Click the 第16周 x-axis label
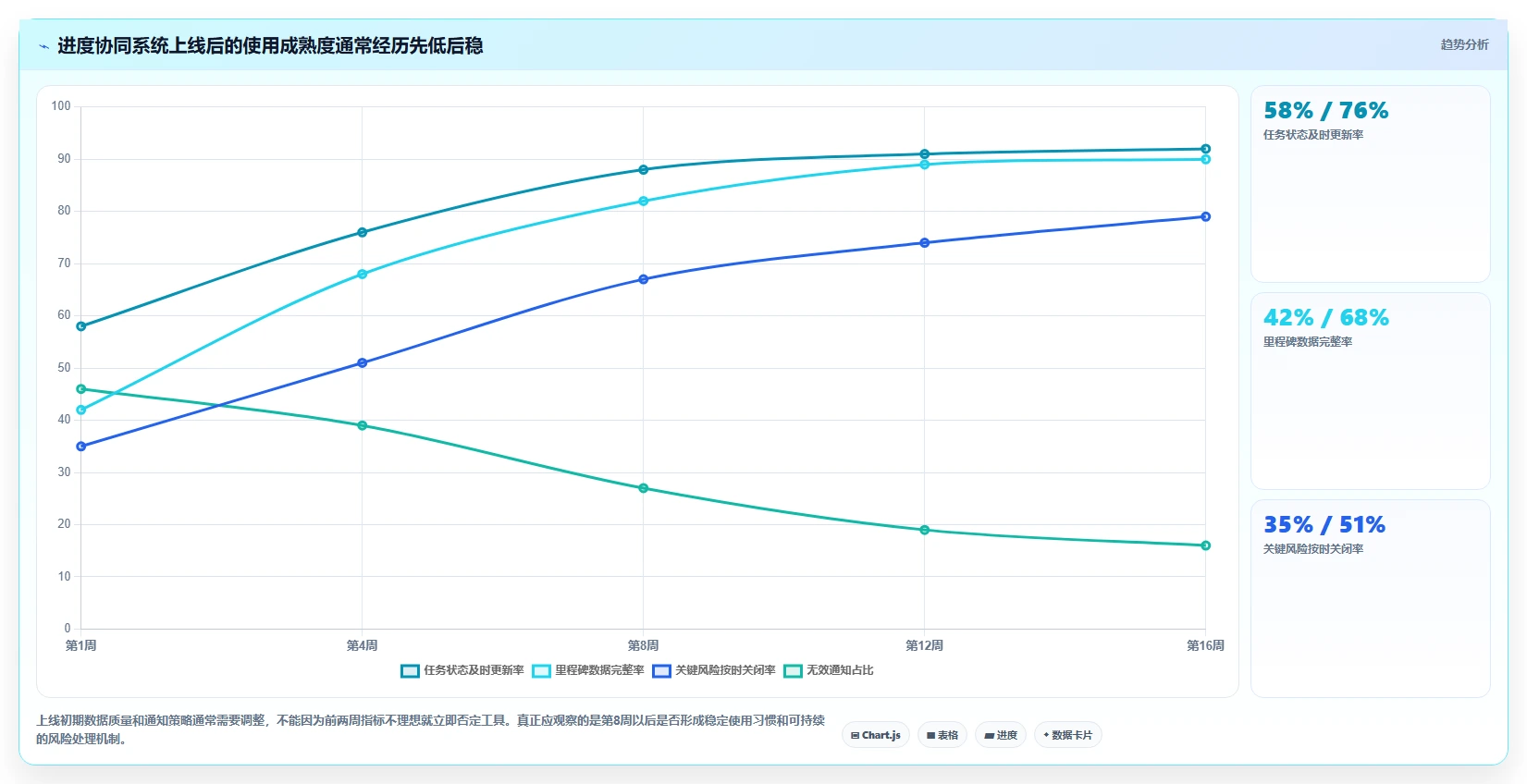 point(1206,645)
